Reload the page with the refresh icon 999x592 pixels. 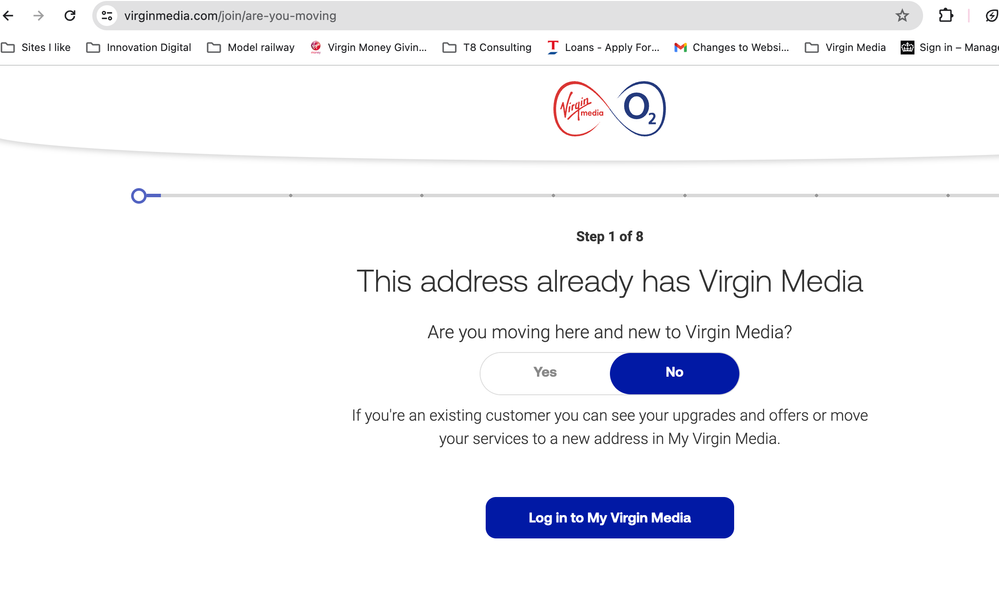[x=70, y=15]
